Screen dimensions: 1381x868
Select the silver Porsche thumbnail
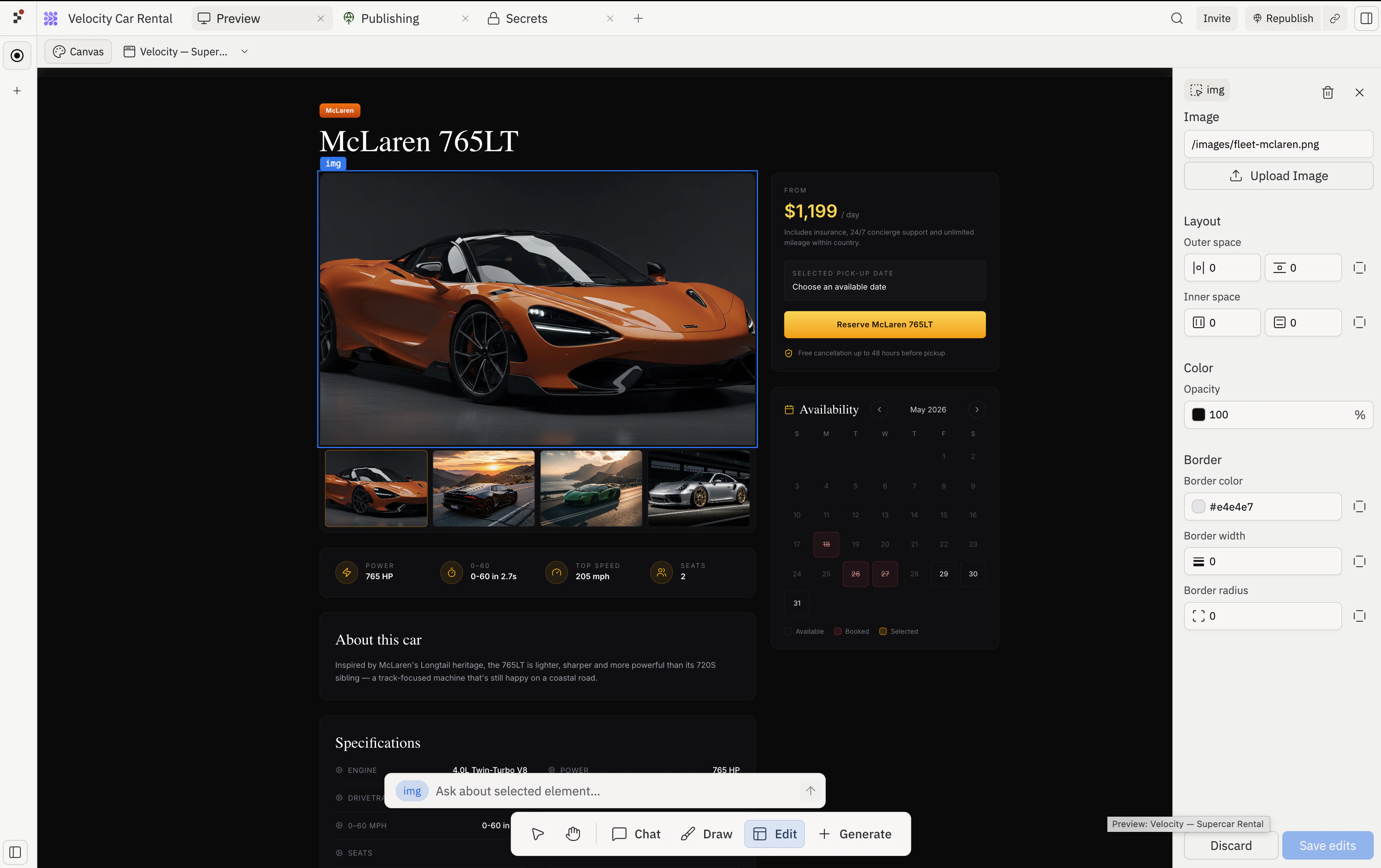(x=699, y=488)
